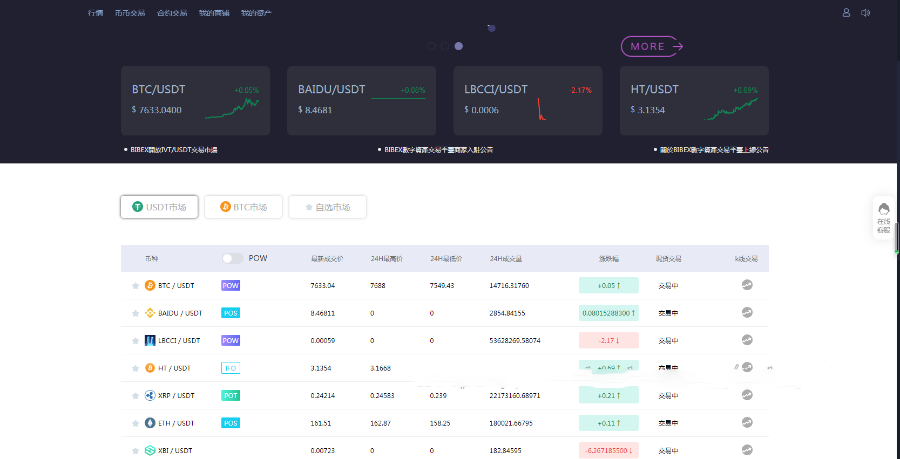Open K-line chart for BAIDU / USDT
Viewport: 900px width, 459px height.
(x=747, y=312)
